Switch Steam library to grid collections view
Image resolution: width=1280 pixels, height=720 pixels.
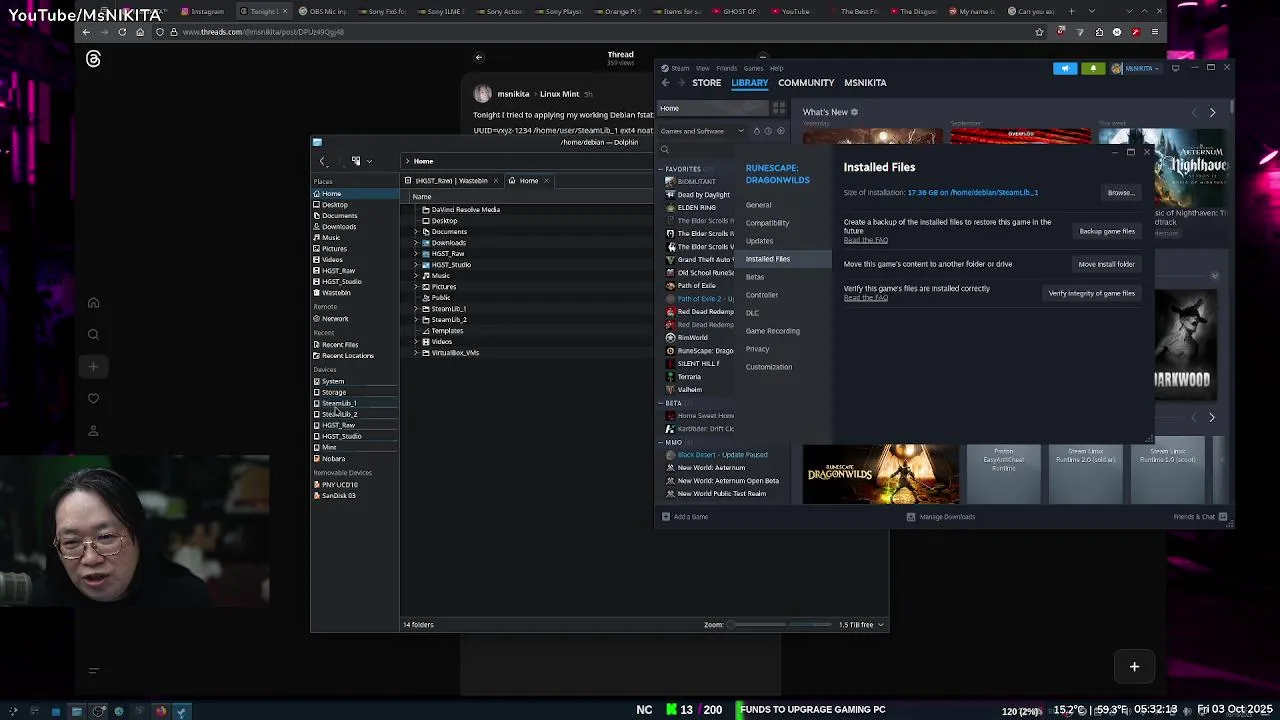[x=779, y=108]
